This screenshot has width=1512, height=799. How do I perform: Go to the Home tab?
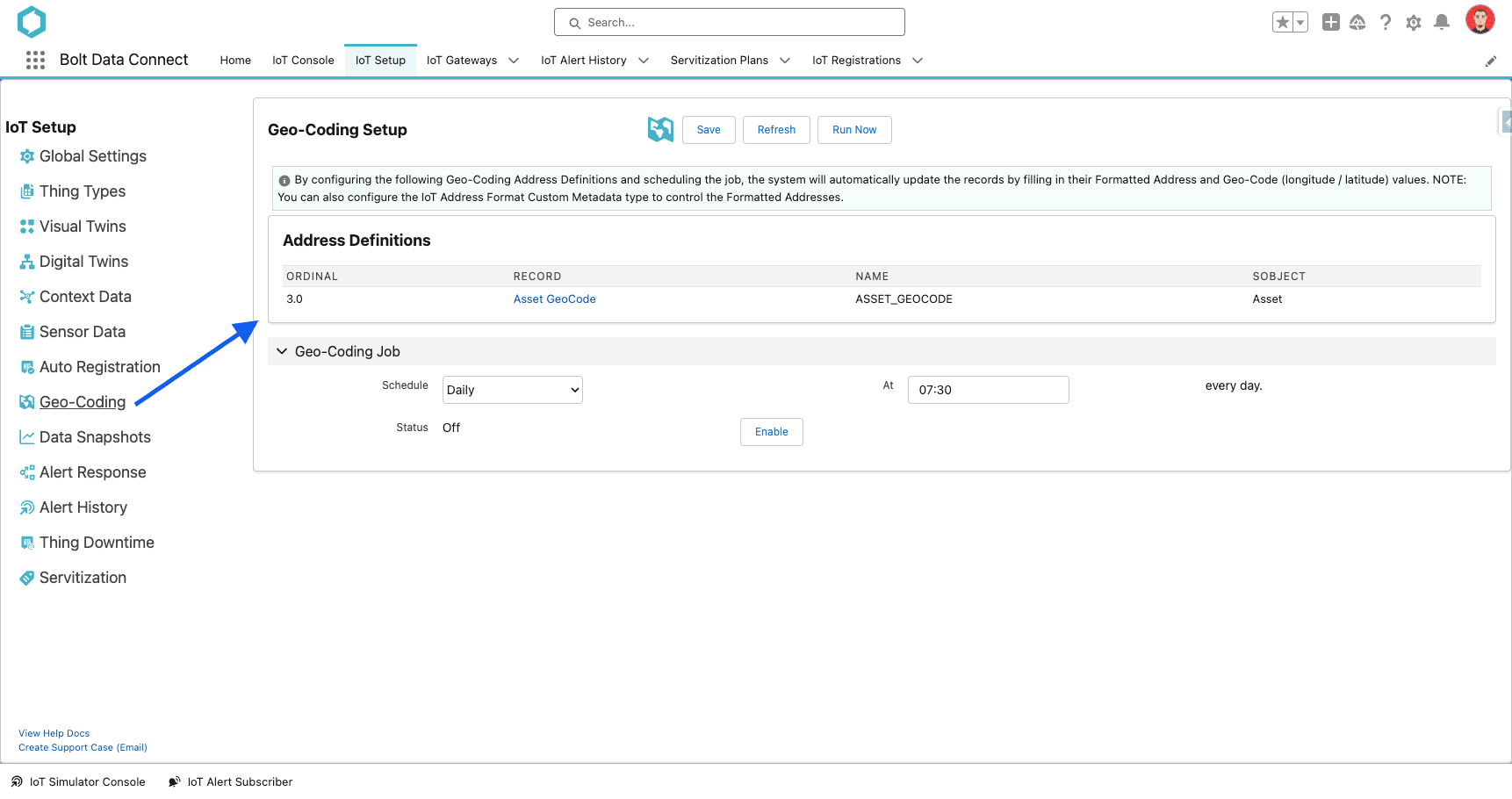click(235, 61)
